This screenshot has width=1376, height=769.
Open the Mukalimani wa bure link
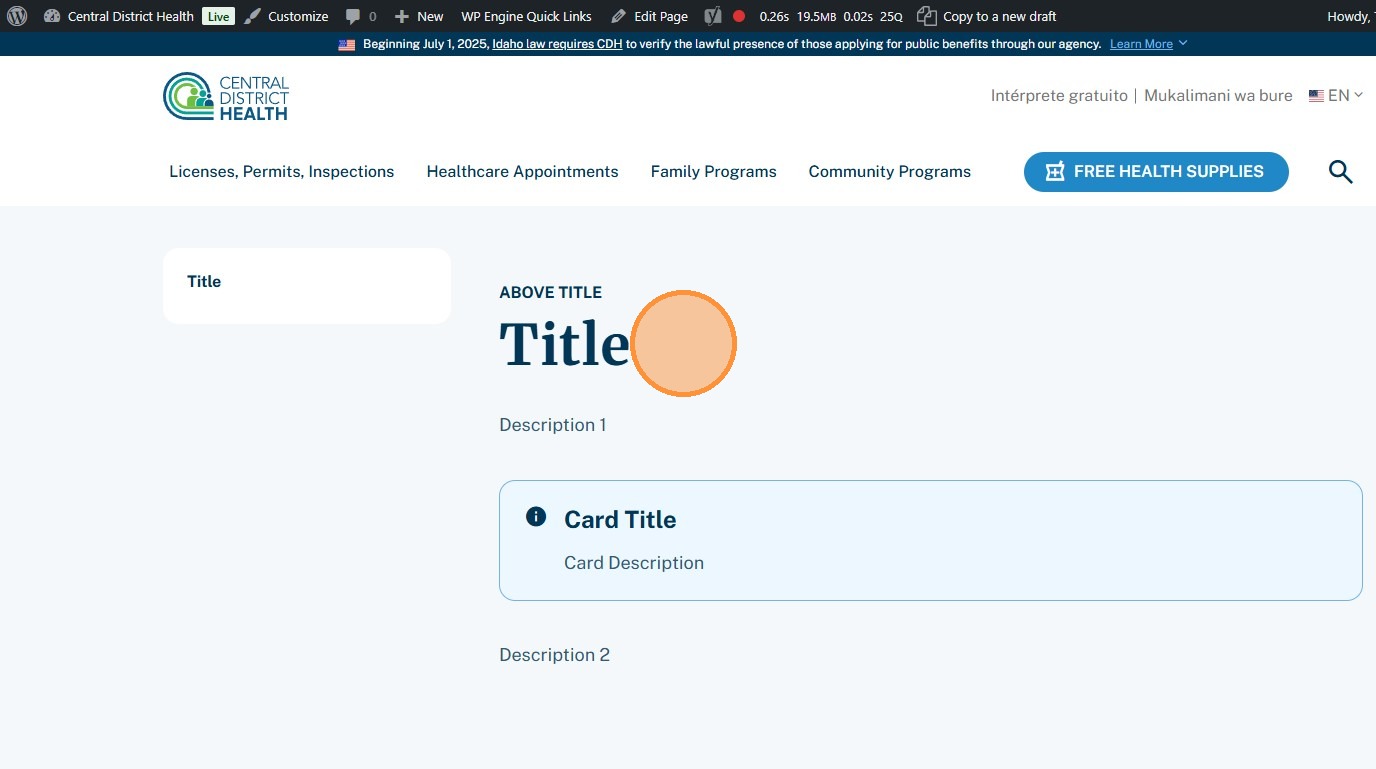point(1218,96)
